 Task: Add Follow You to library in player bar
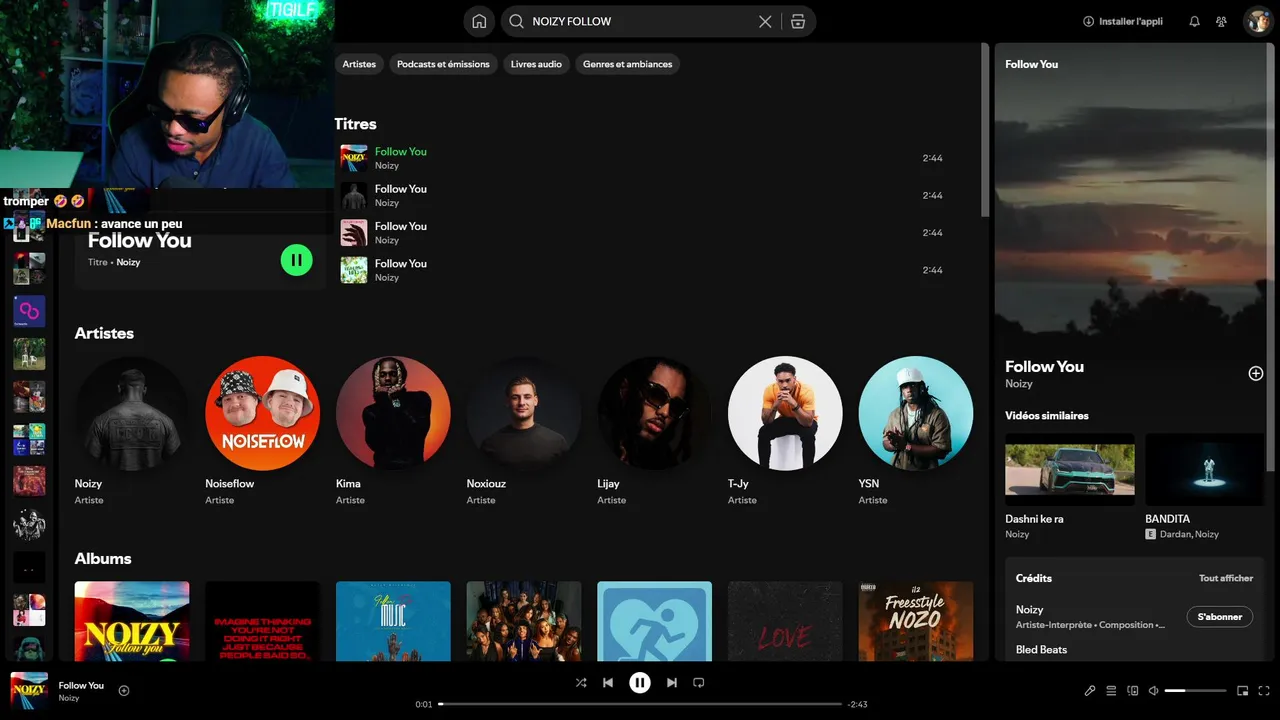click(x=124, y=690)
